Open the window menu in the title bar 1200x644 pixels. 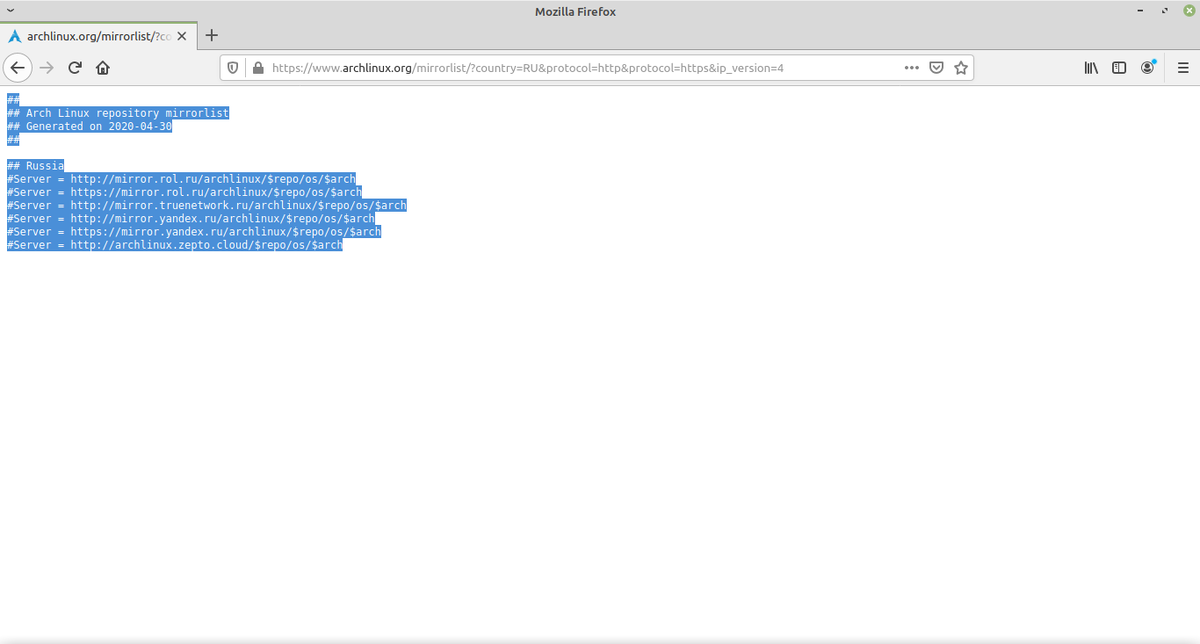[10, 11]
